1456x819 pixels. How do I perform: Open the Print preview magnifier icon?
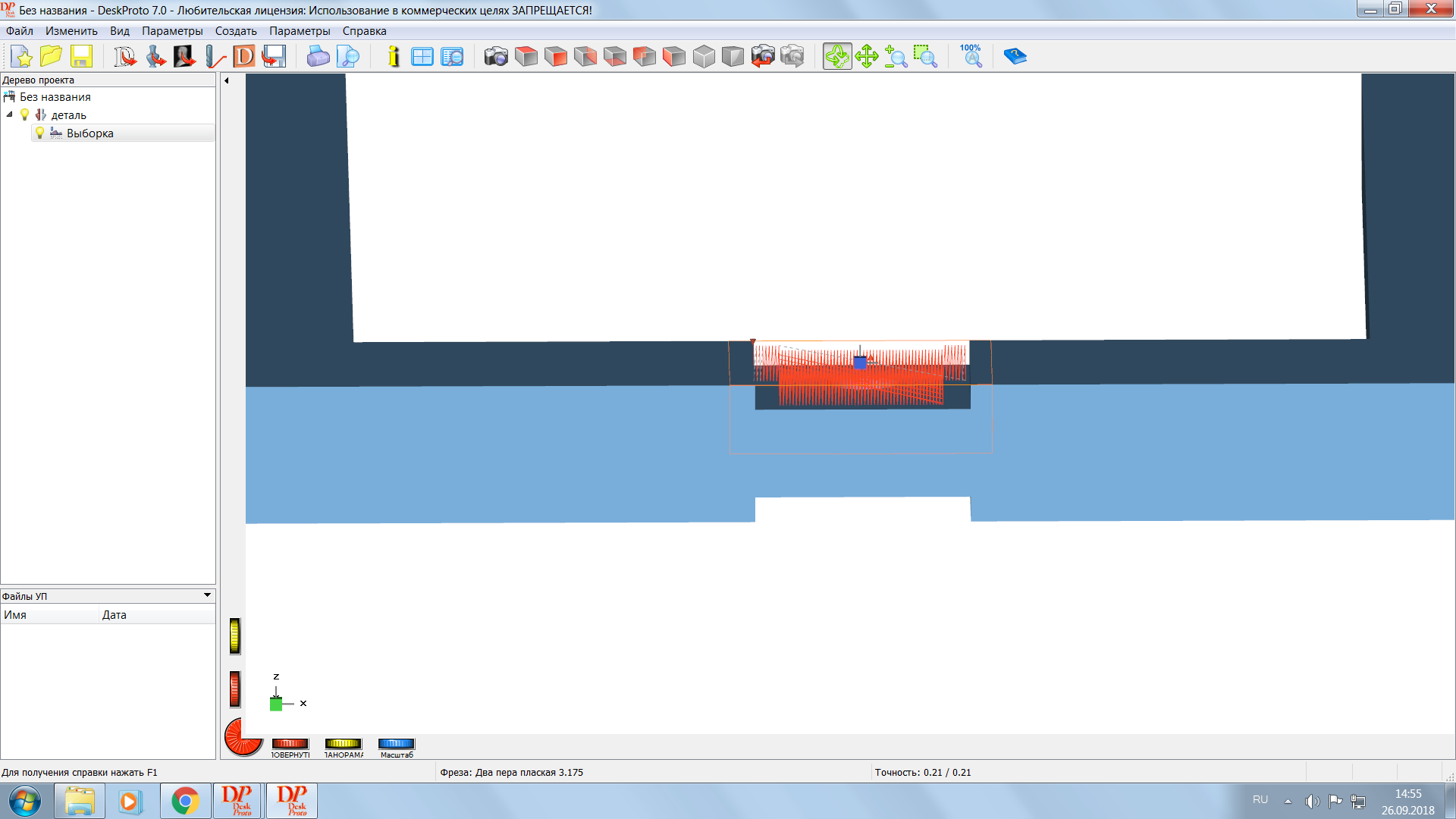click(x=347, y=56)
